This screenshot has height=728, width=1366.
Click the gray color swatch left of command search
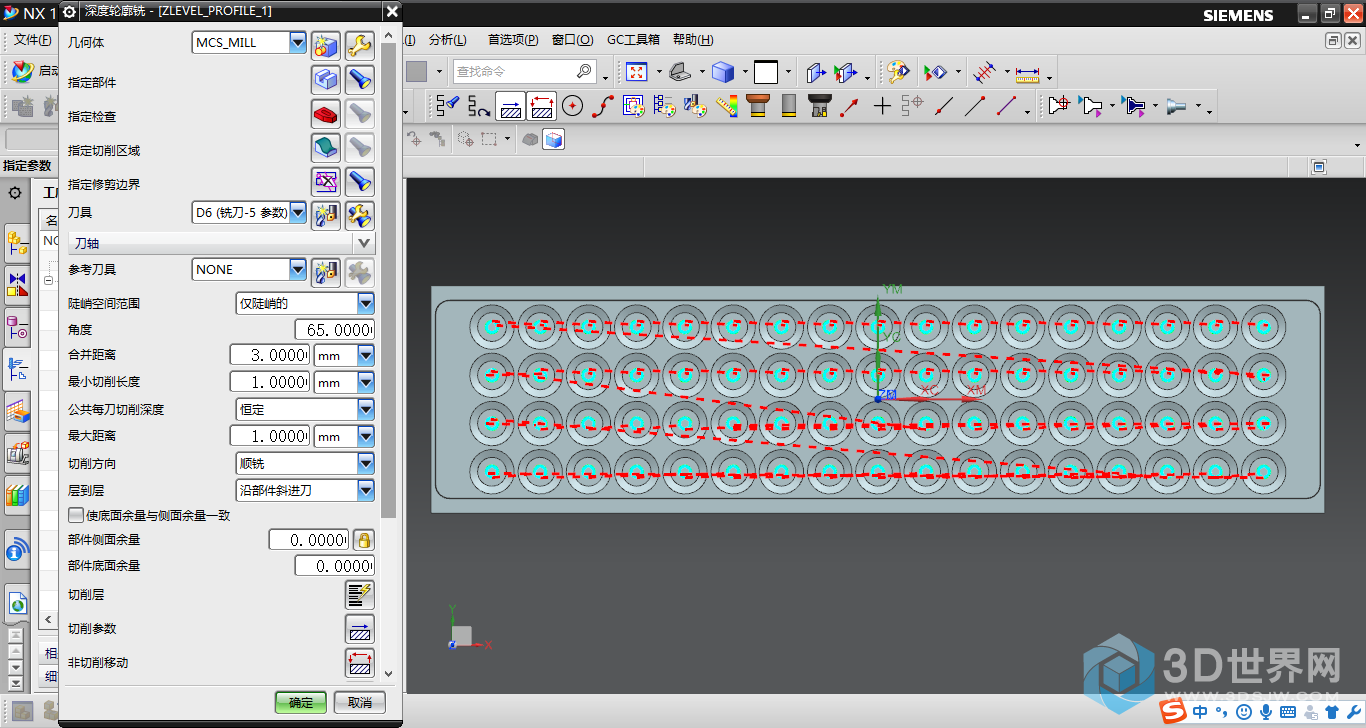pyautogui.click(x=417, y=72)
